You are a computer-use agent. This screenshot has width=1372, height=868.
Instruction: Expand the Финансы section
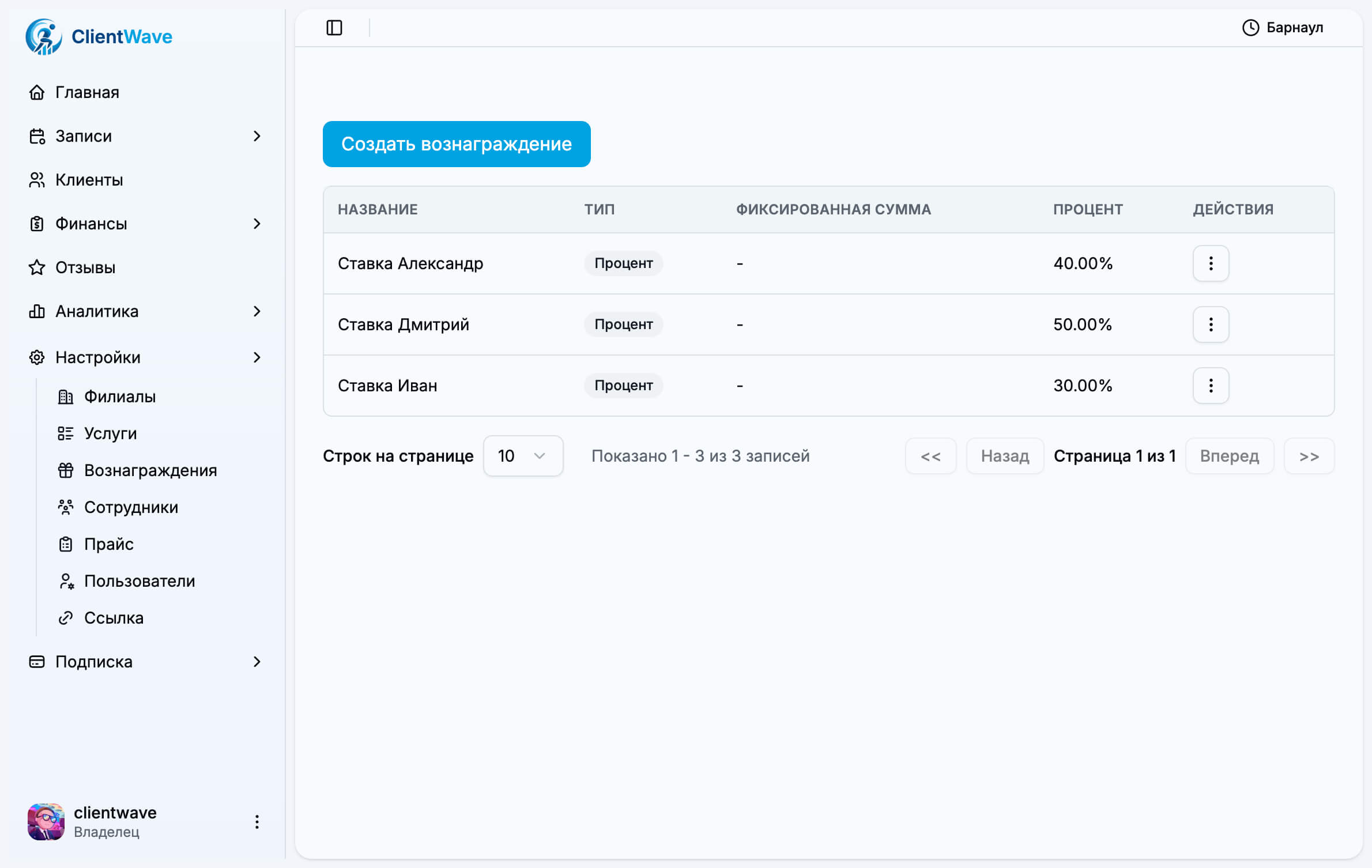coord(257,224)
